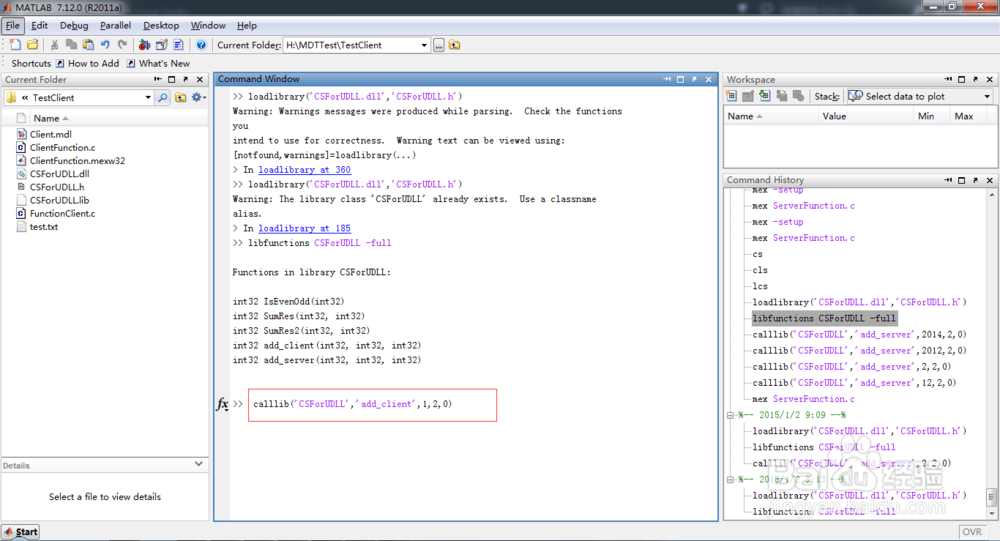The width and height of the screenshot is (1000, 541).
Task: Launch Simulink from the toolbar icon
Action: [144, 45]
